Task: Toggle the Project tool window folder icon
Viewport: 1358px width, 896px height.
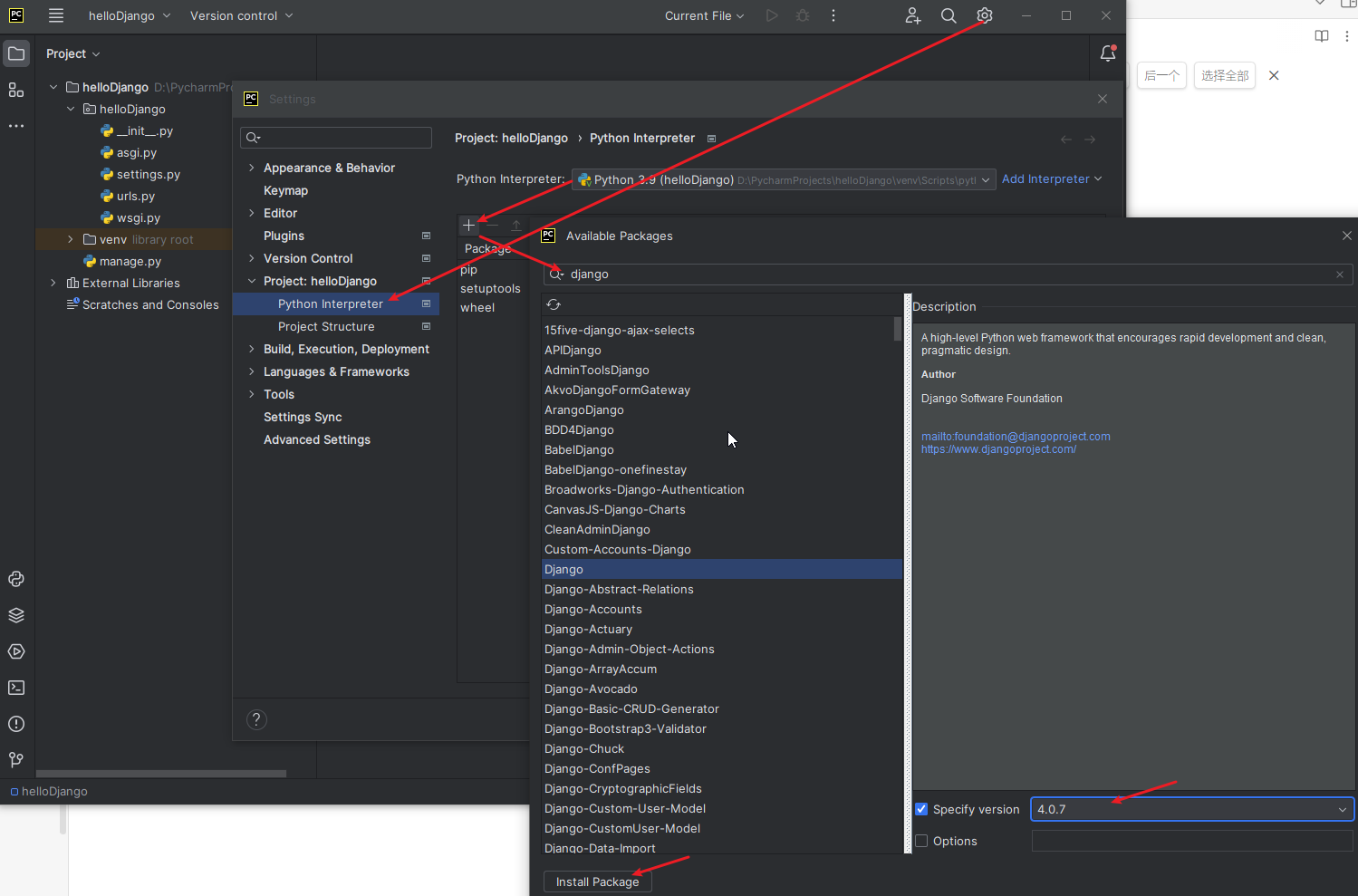Action: [16, 54]
